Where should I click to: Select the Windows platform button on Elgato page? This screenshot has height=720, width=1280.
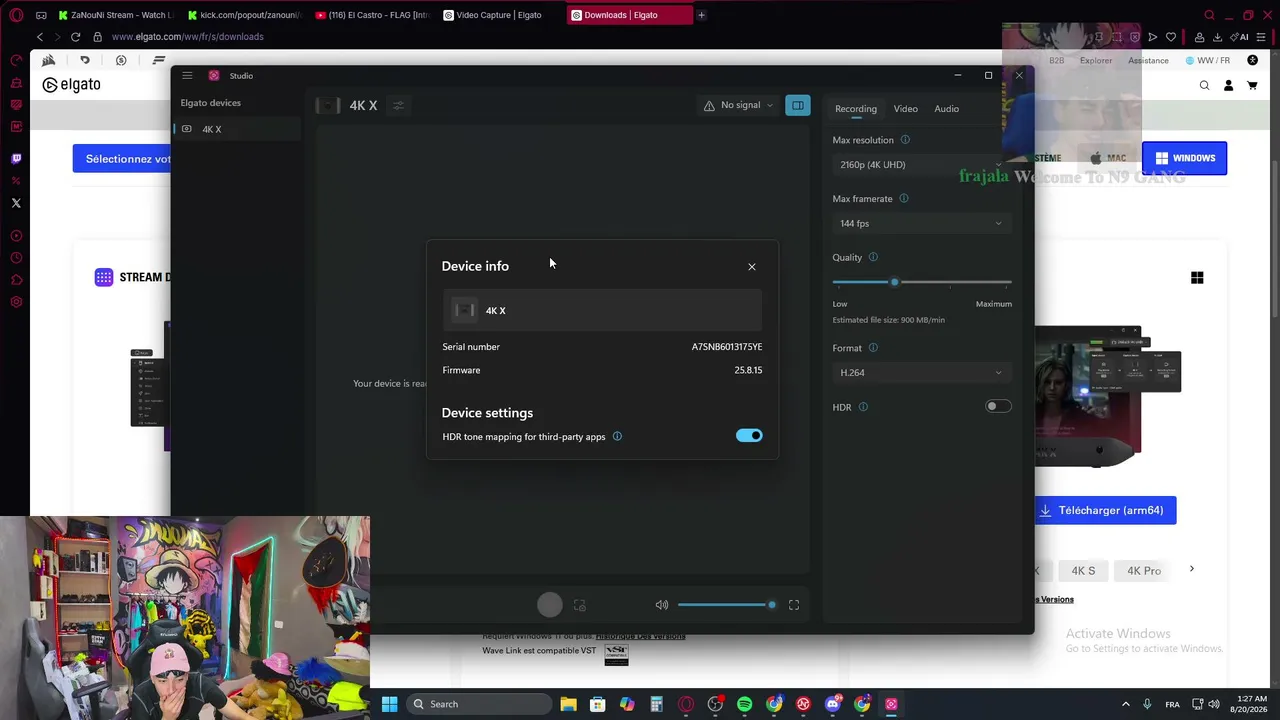tap(1184, 158)
